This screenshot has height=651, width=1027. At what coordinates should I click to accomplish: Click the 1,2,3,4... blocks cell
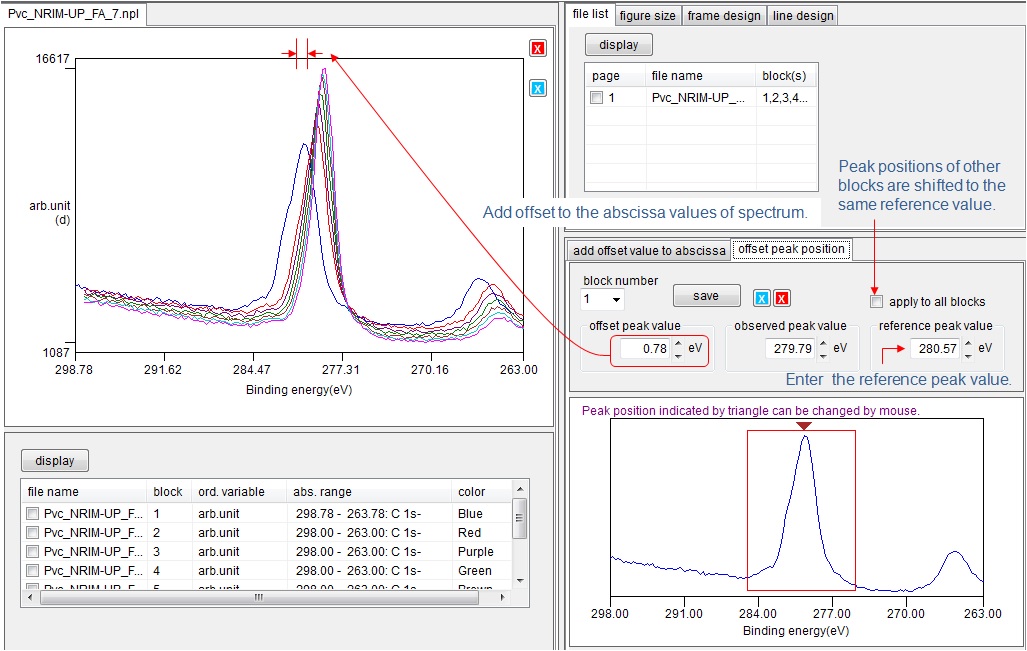[785, 98]
